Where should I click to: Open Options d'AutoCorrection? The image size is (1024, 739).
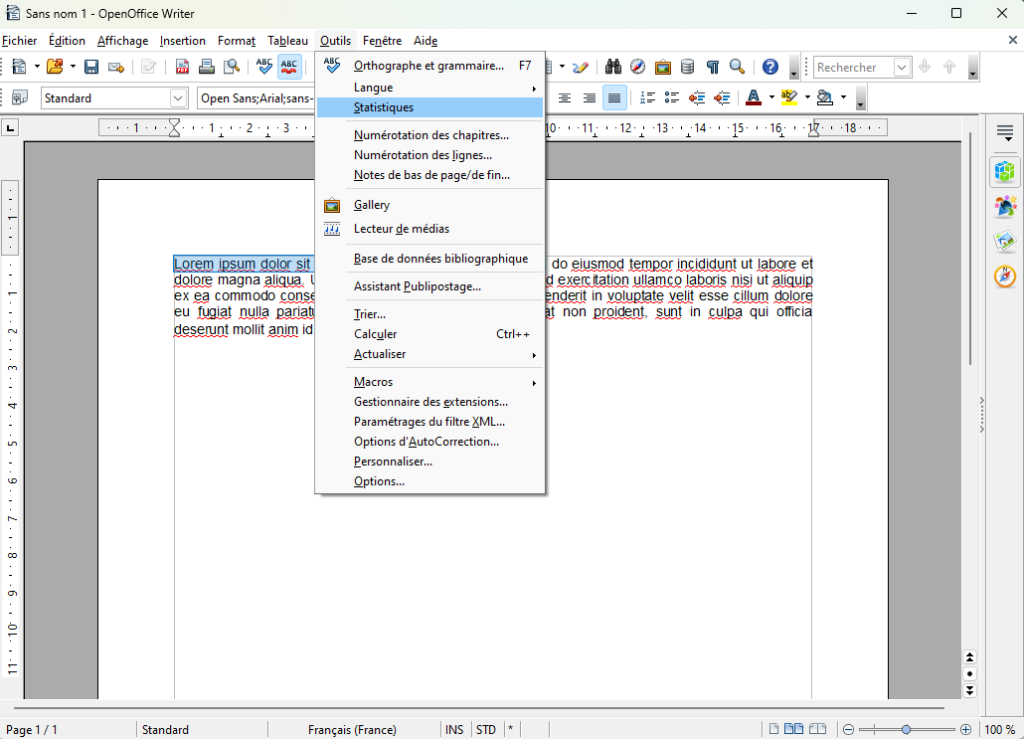point(430,442)
